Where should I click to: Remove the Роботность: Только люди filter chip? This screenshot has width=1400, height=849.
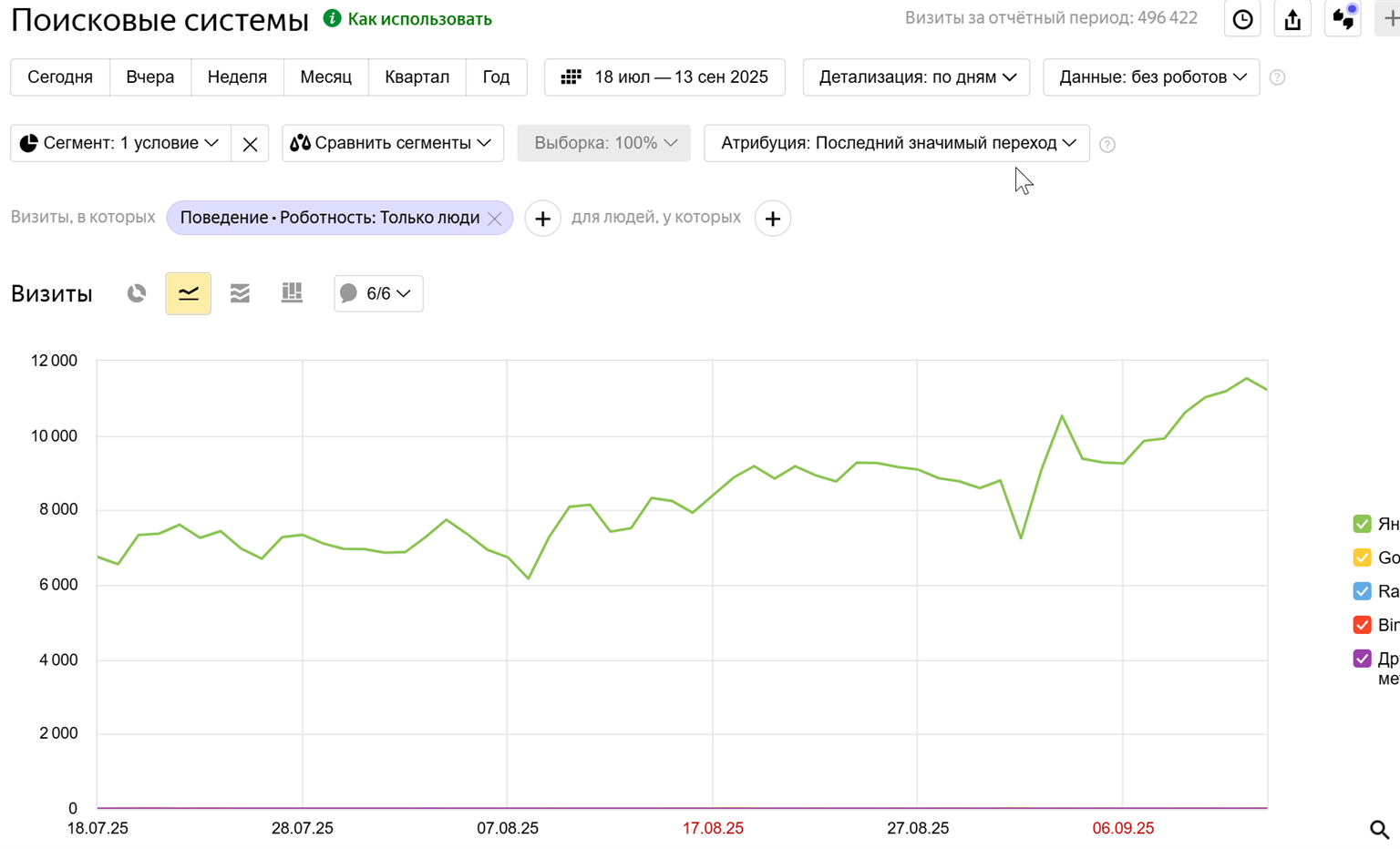pos(495,219)
